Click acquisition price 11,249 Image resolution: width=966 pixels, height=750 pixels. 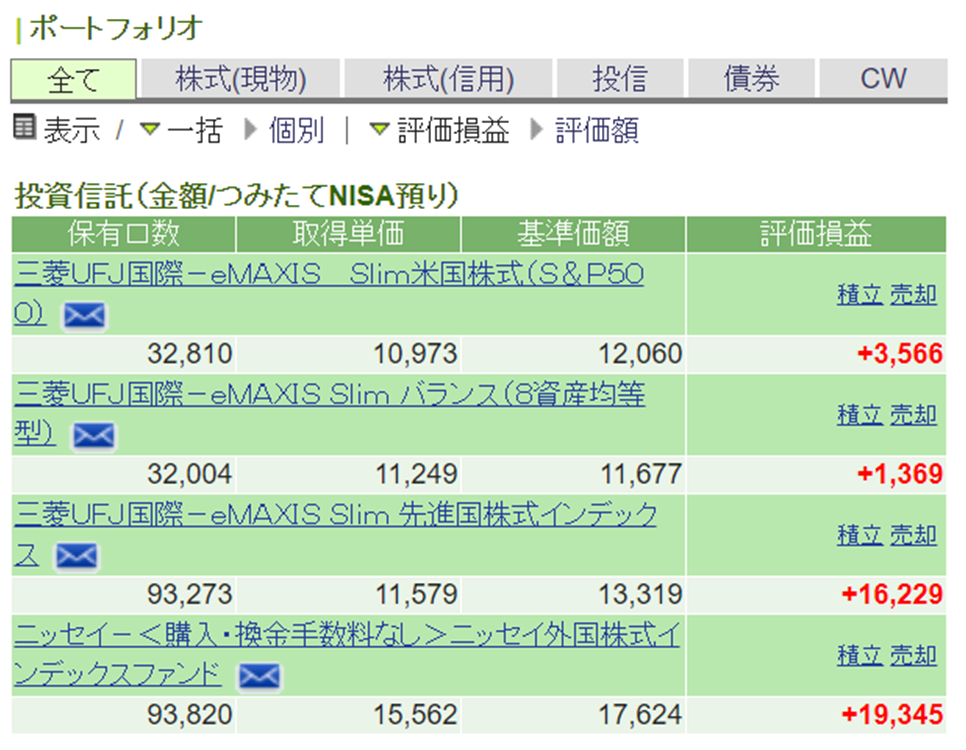pyautogui.click(x=416, y=475)
